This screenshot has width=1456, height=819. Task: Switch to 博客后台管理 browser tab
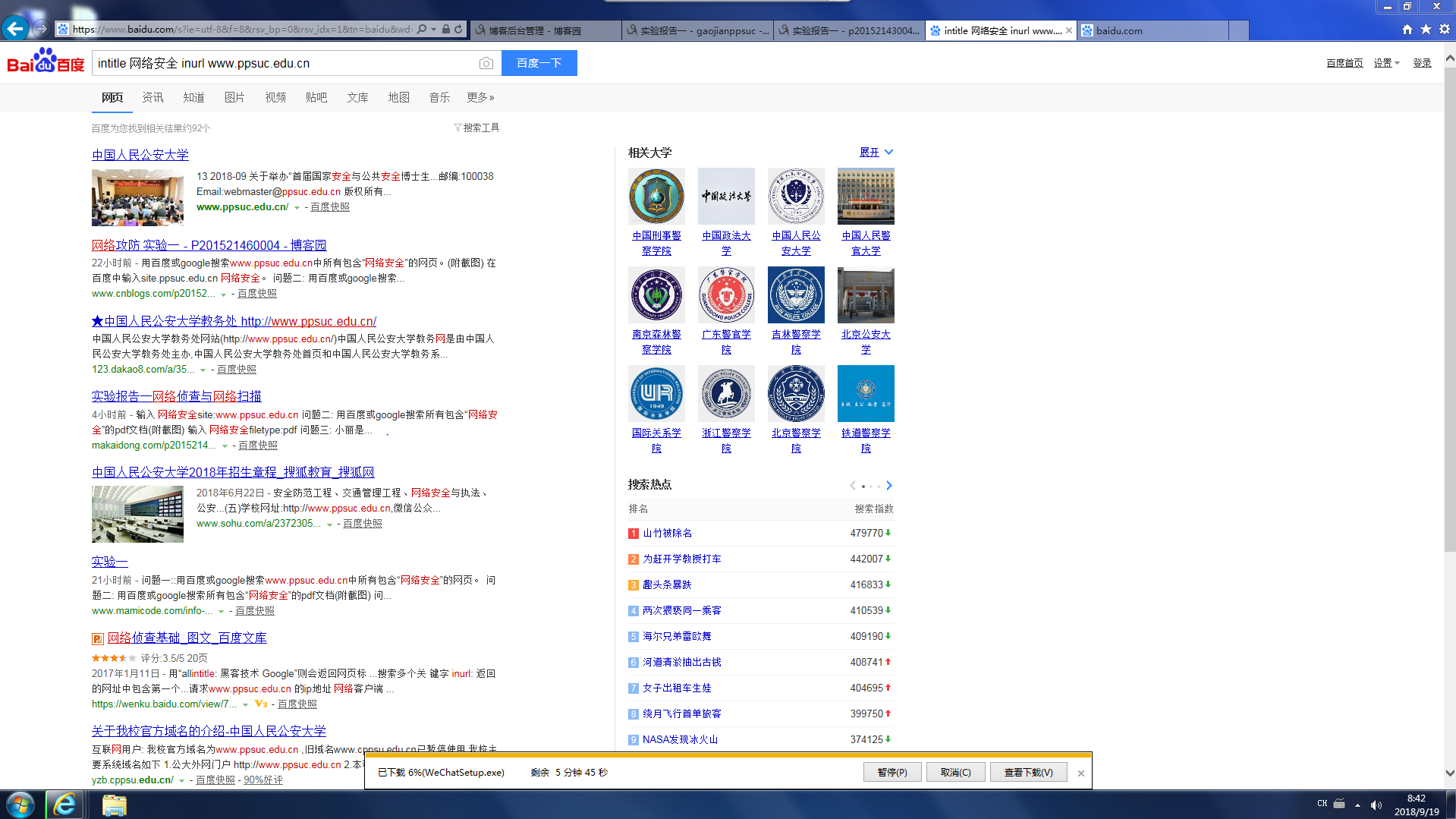click(546, 30)
